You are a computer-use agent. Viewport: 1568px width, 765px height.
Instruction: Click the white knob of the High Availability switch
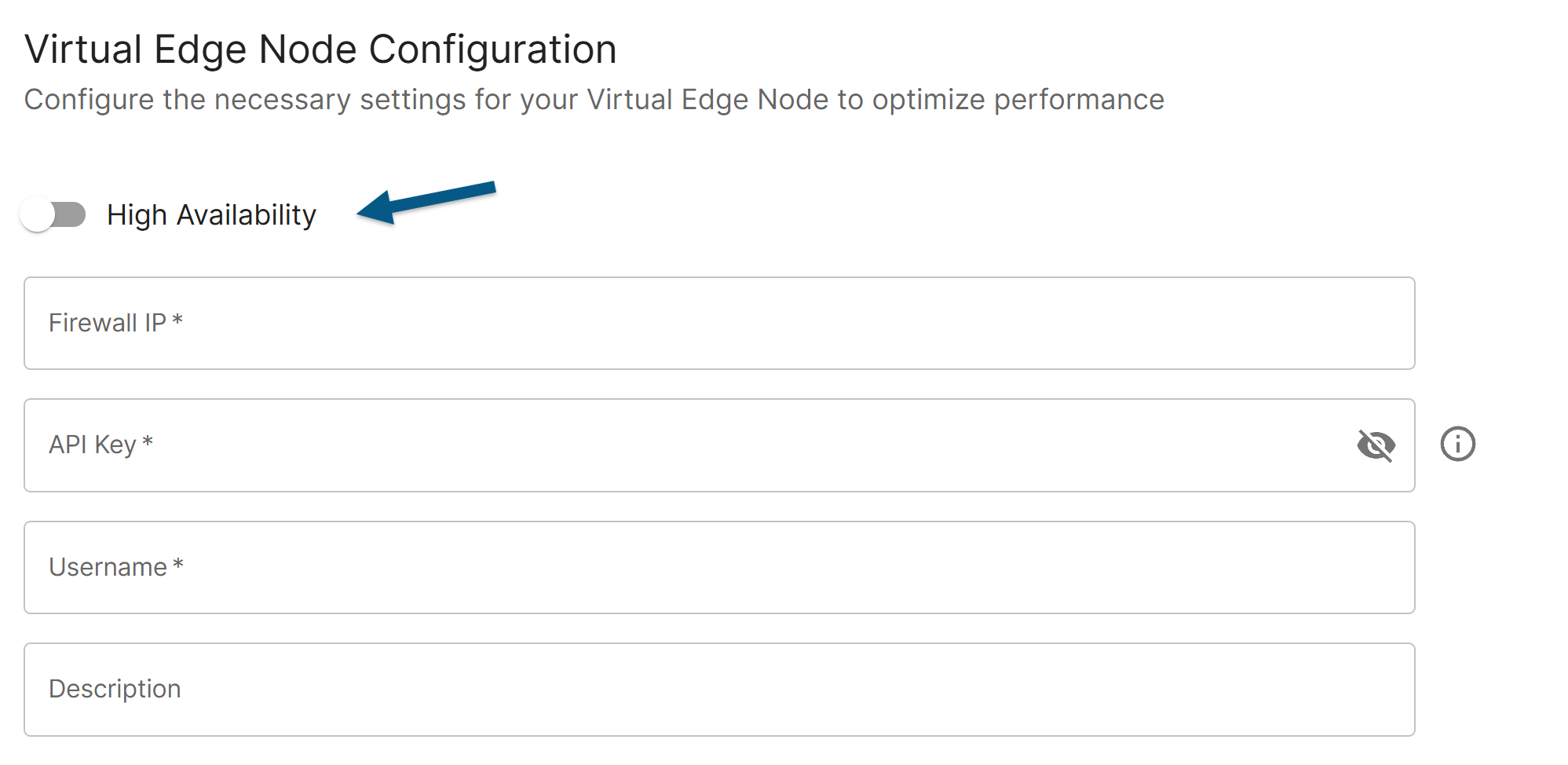38,214
